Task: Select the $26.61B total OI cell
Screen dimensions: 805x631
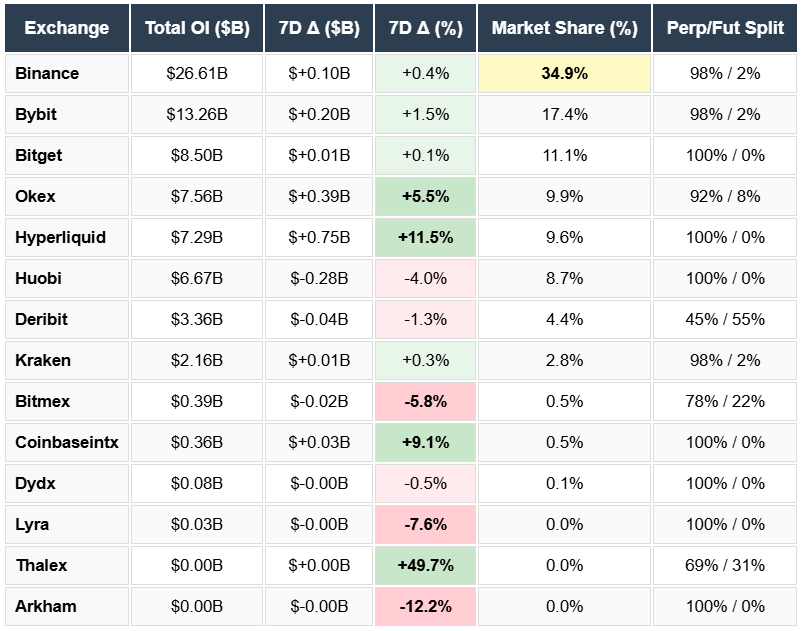Action: (197, 74)
